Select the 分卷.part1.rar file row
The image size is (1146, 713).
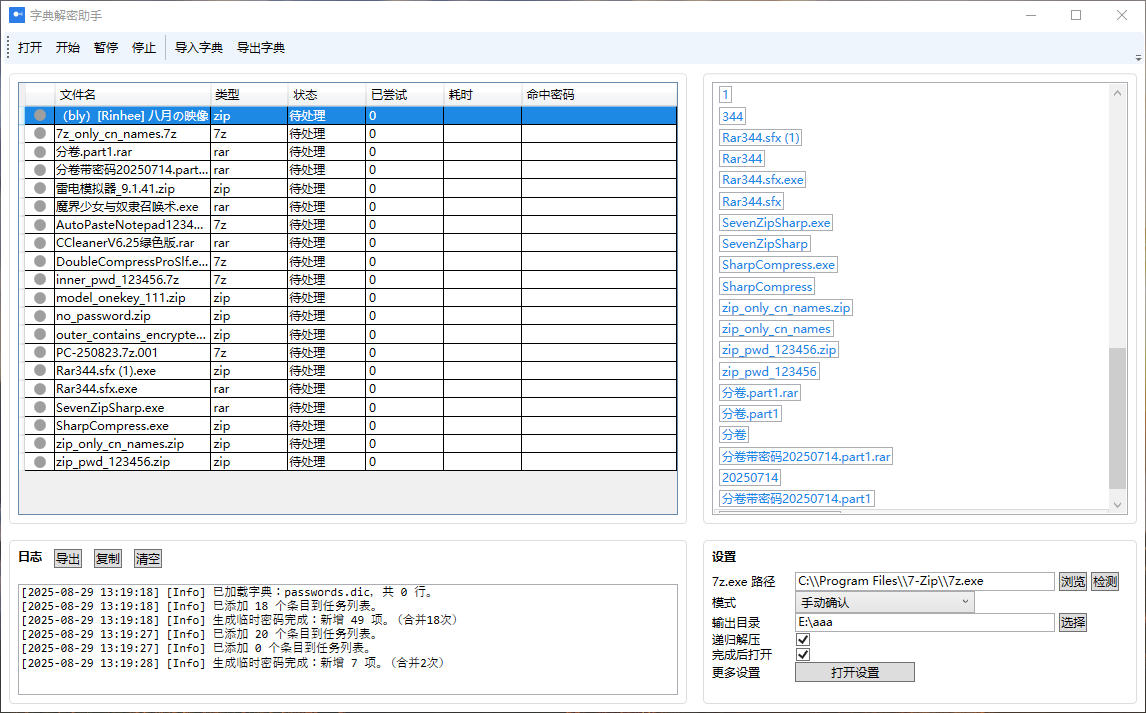click(351, 152)
